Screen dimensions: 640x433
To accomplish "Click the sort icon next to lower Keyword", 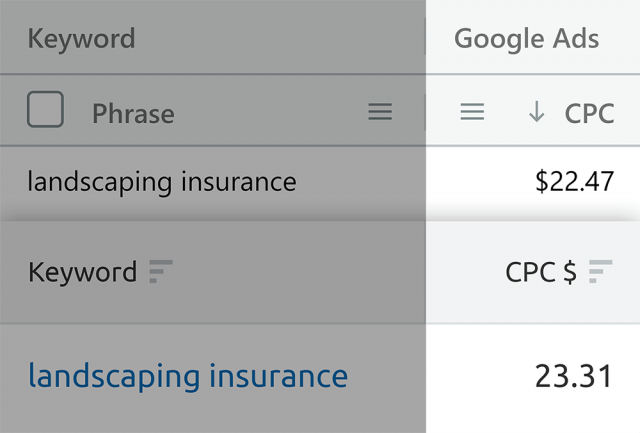I will click(x=161, y=271).
